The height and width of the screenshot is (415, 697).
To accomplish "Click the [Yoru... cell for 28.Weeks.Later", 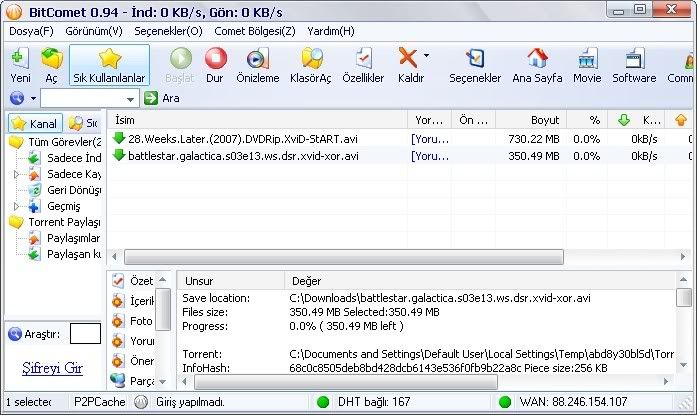I will (429, 139).
